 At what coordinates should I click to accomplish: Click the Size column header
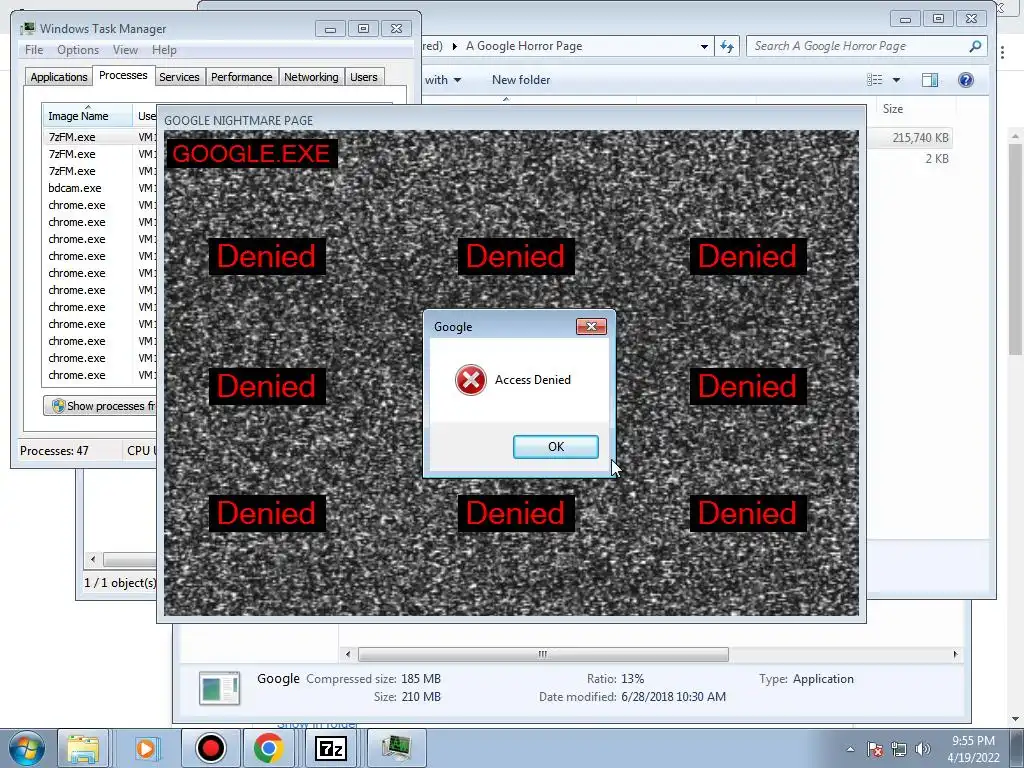893,109
